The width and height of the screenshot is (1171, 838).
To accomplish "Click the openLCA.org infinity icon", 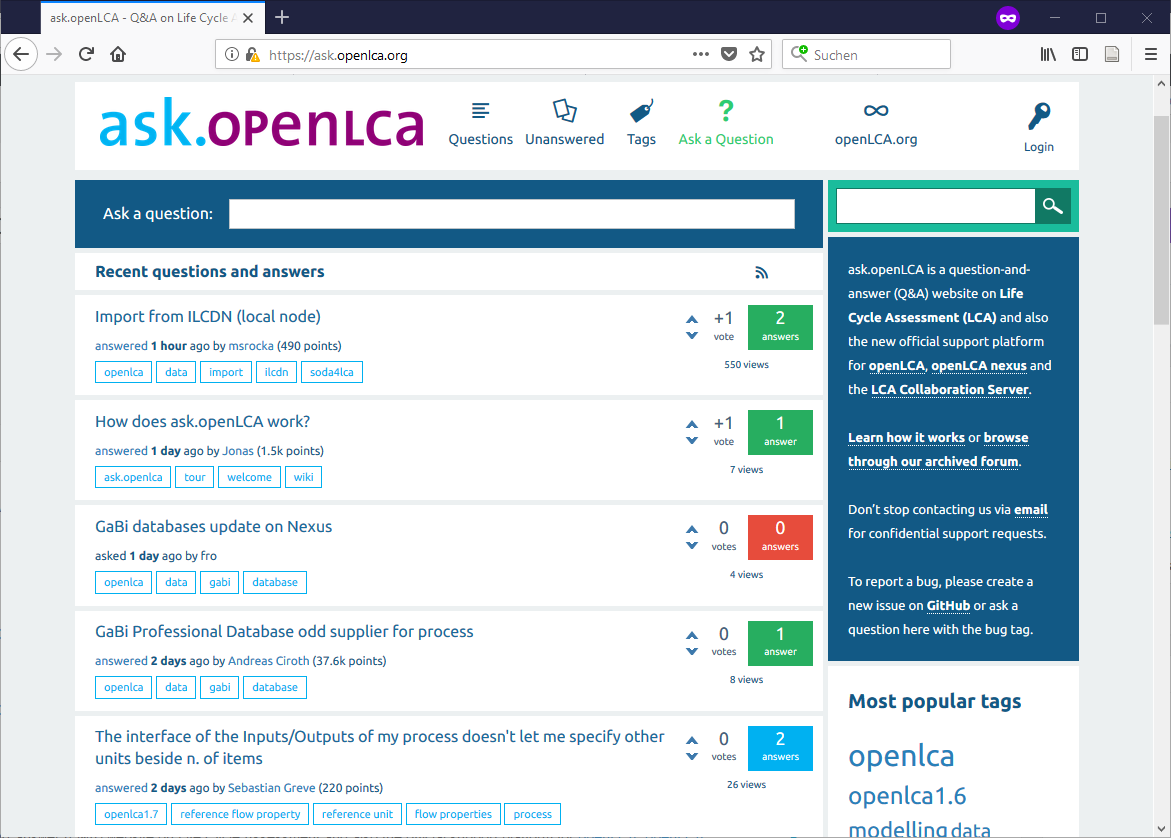I will 876,111.
